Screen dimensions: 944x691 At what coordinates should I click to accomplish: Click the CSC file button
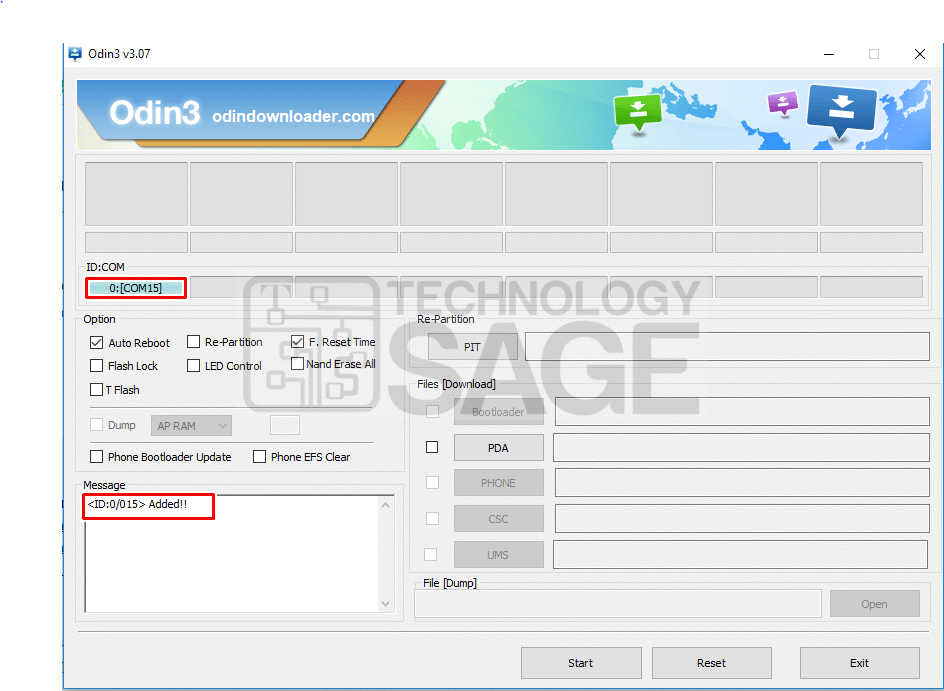coord(498,518)
